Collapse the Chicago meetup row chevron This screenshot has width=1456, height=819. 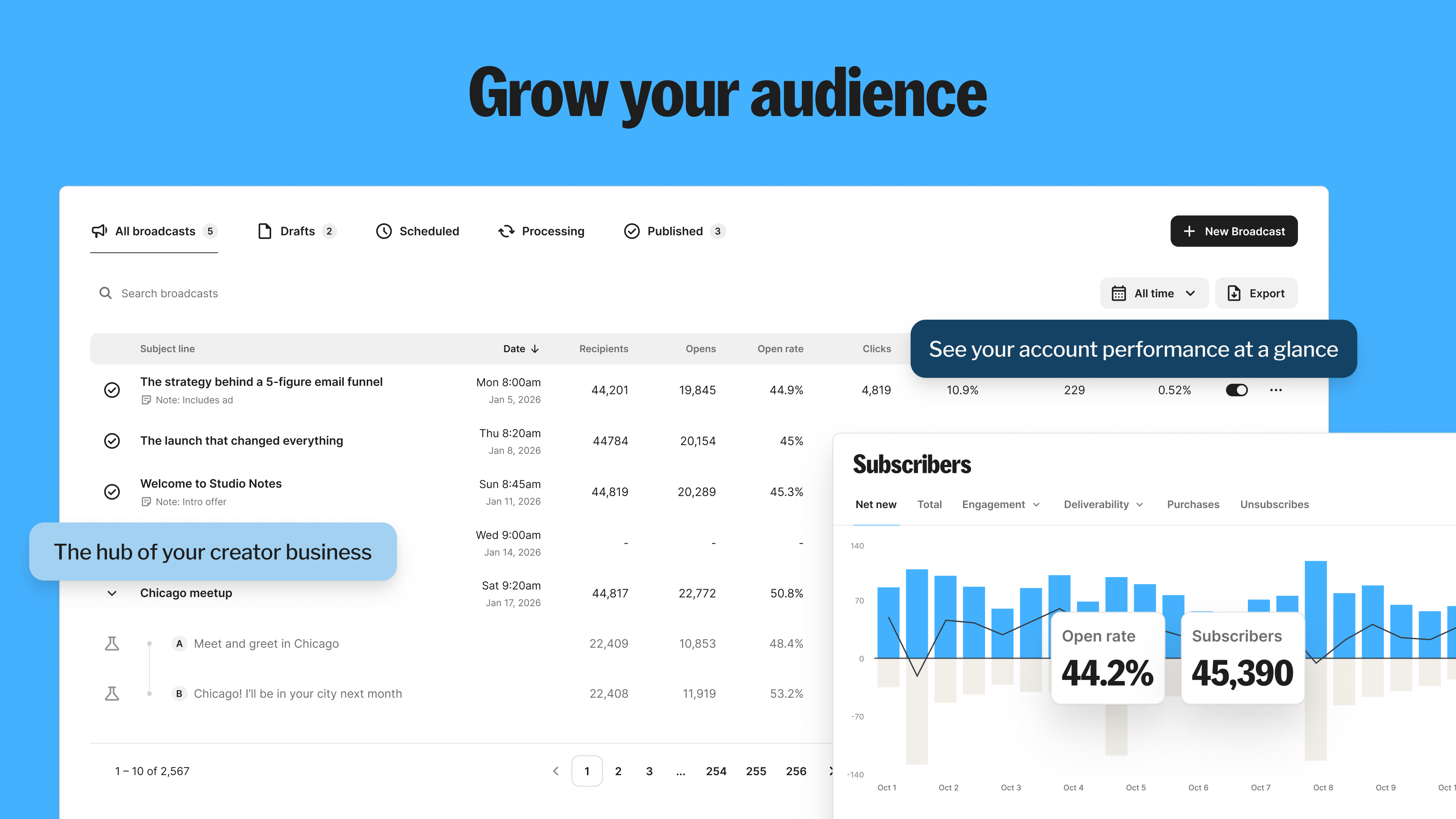coord(112,593)
